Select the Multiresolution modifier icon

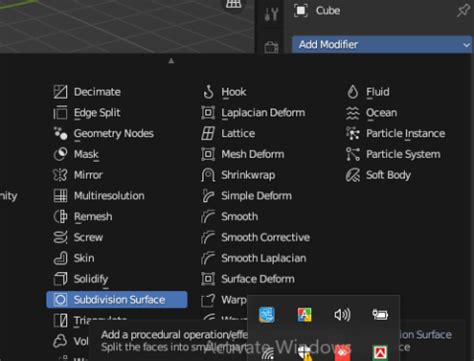pyautogui.click(x=60, y=196)
